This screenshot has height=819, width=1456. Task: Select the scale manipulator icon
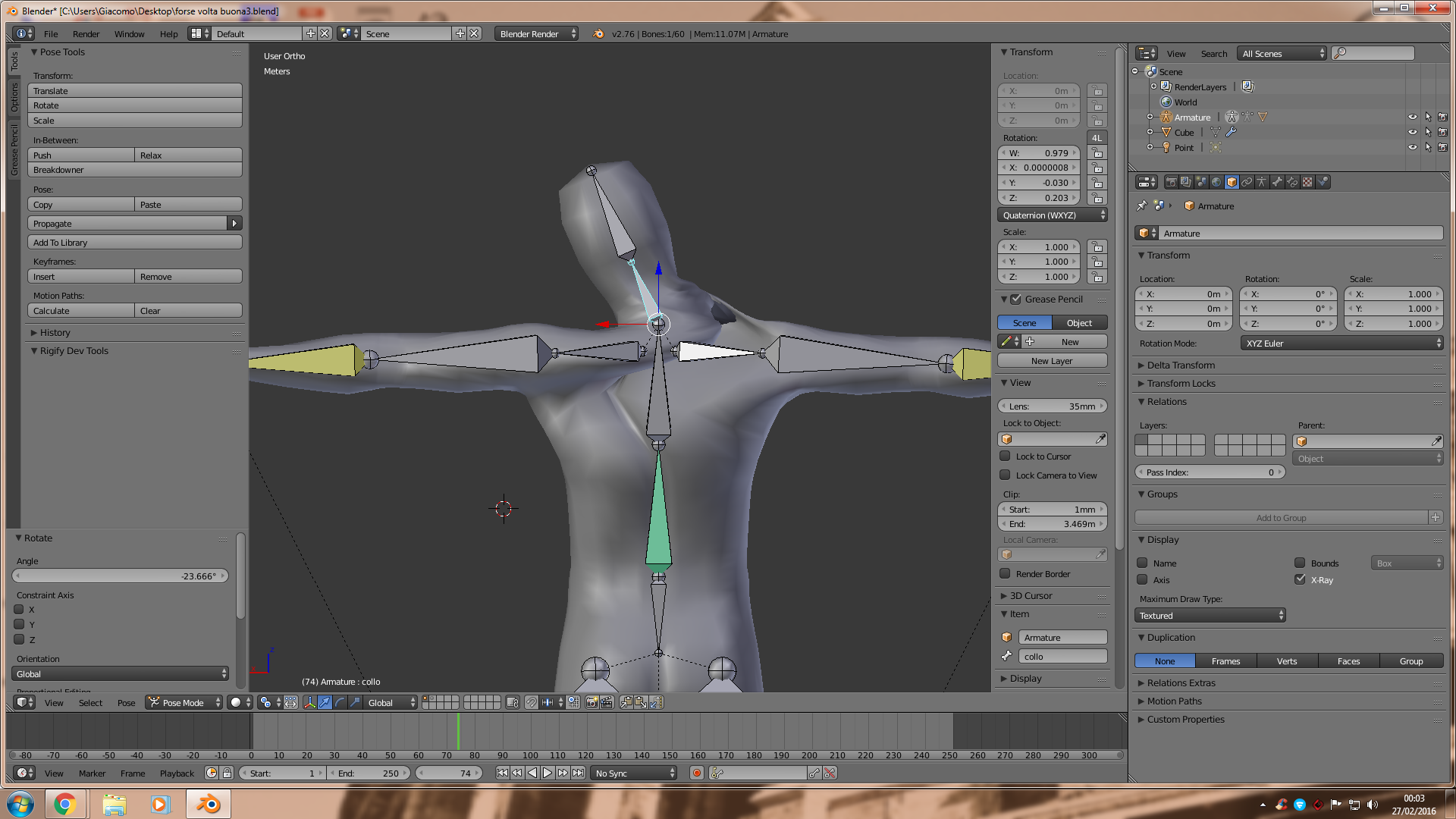click(355, 702)
